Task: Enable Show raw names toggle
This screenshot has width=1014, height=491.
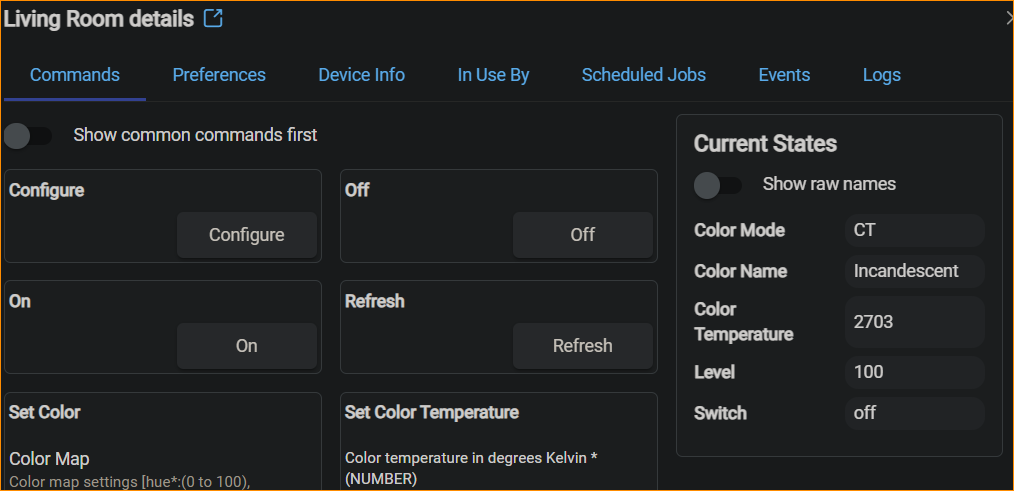Action: coord(718,185)
